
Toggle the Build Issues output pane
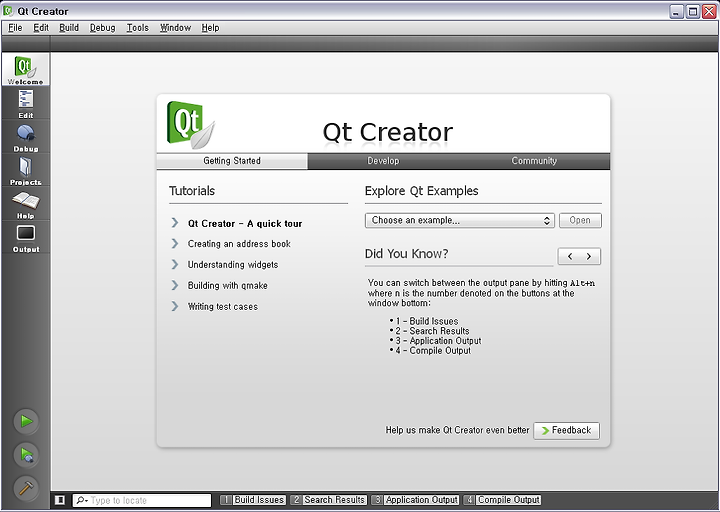tap(253, 500)
